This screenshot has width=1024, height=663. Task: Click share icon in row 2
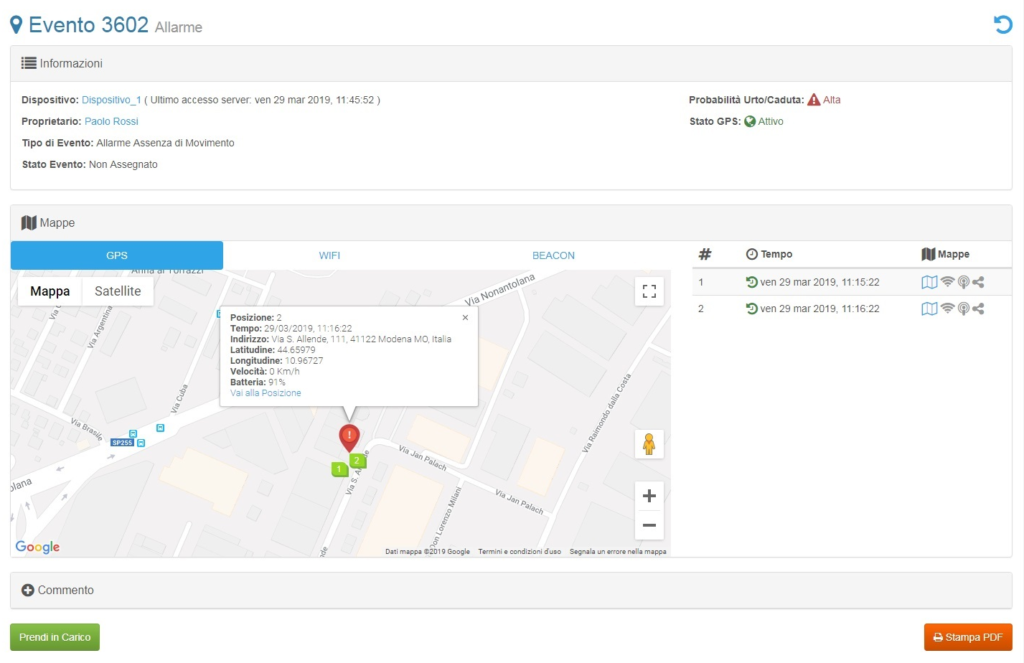(x=978, y=308)
